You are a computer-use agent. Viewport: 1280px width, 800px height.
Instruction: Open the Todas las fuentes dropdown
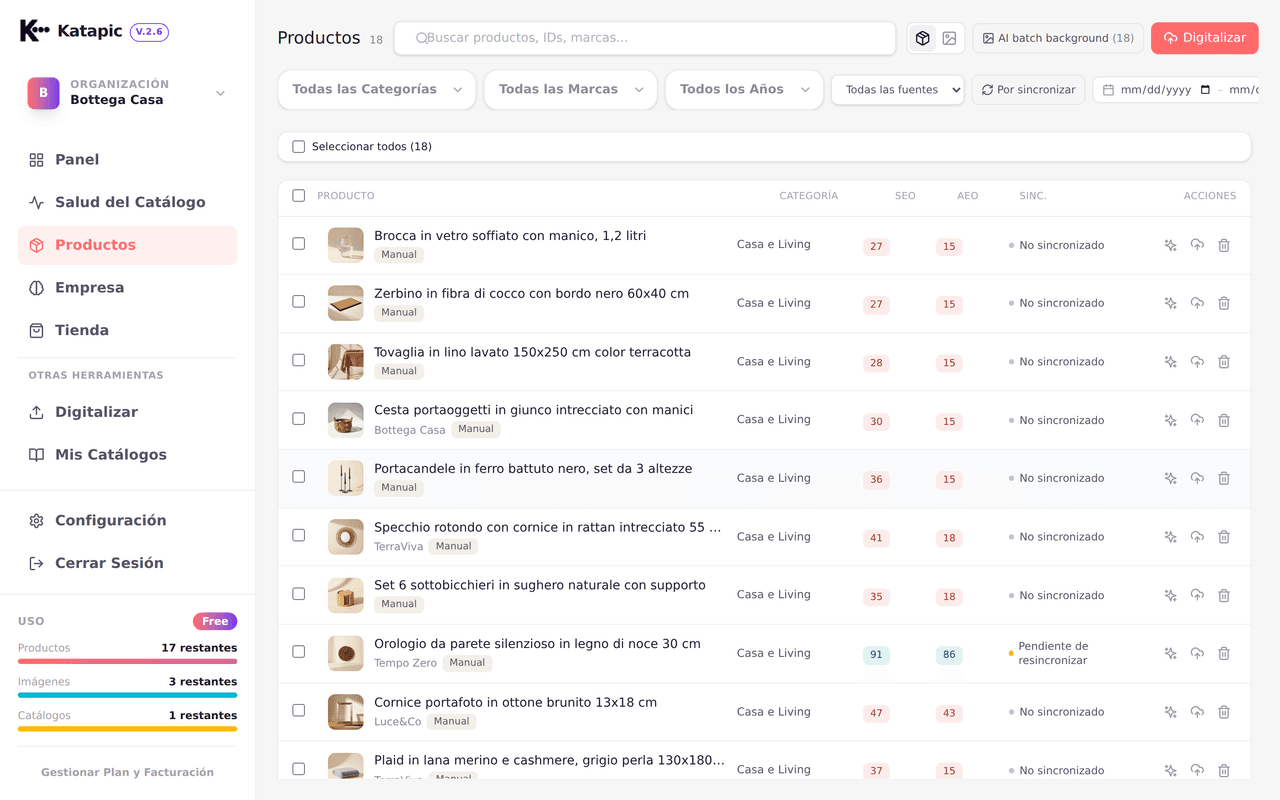897,90
